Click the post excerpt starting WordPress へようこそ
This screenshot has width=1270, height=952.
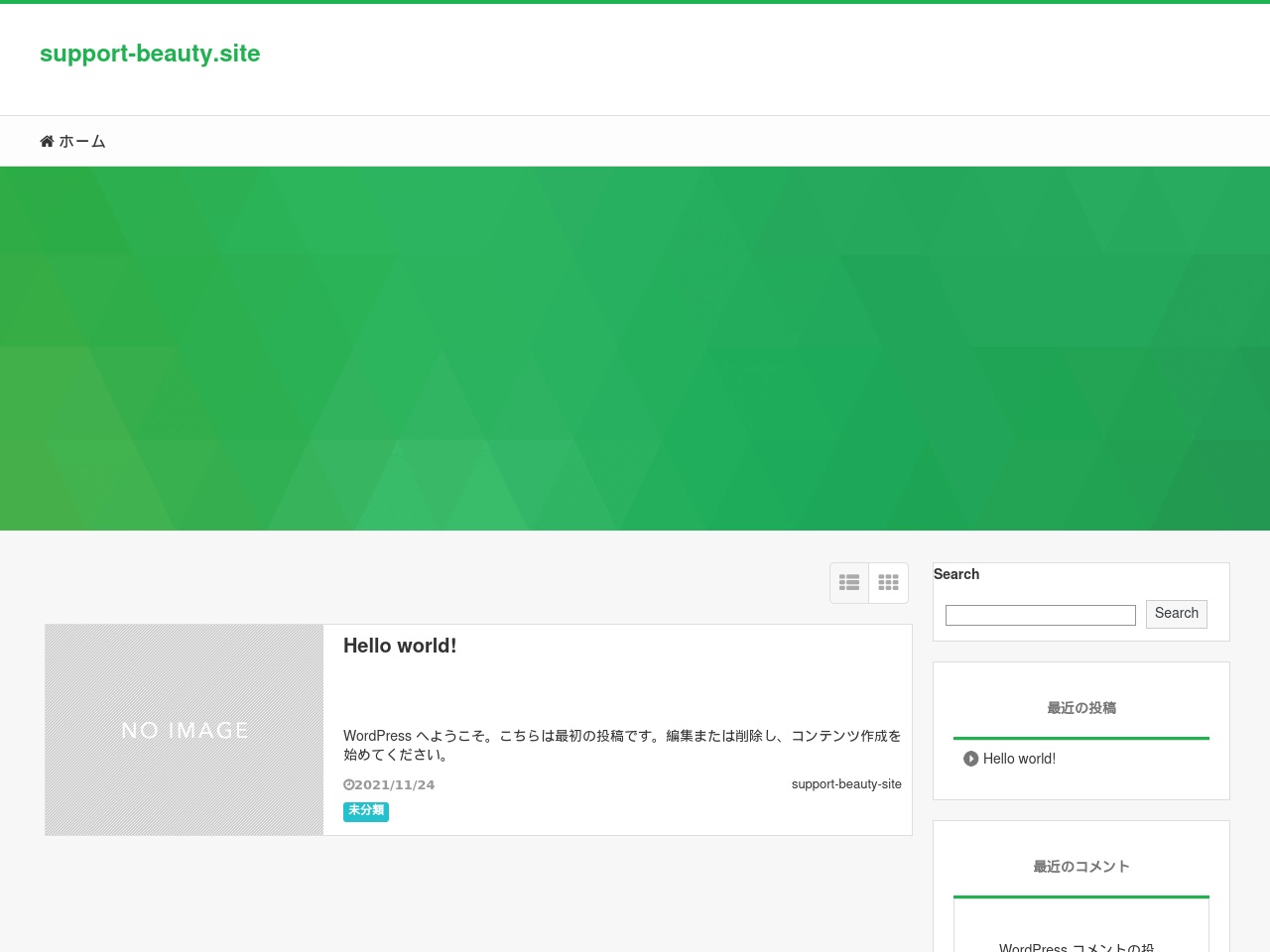coord(622,745)
